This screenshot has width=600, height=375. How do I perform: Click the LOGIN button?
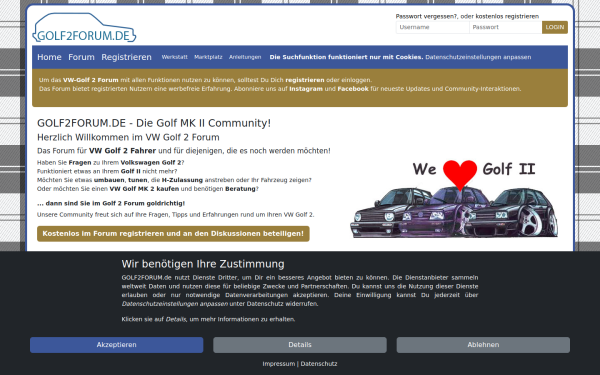555,27
